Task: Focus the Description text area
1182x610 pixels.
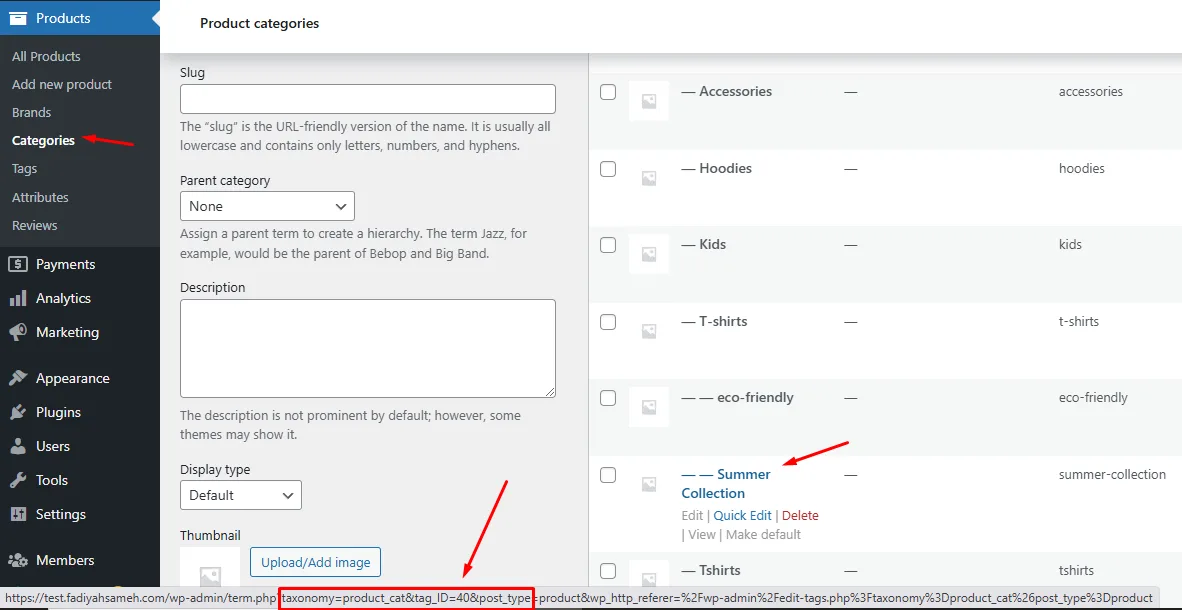Action: pos(368,348)
